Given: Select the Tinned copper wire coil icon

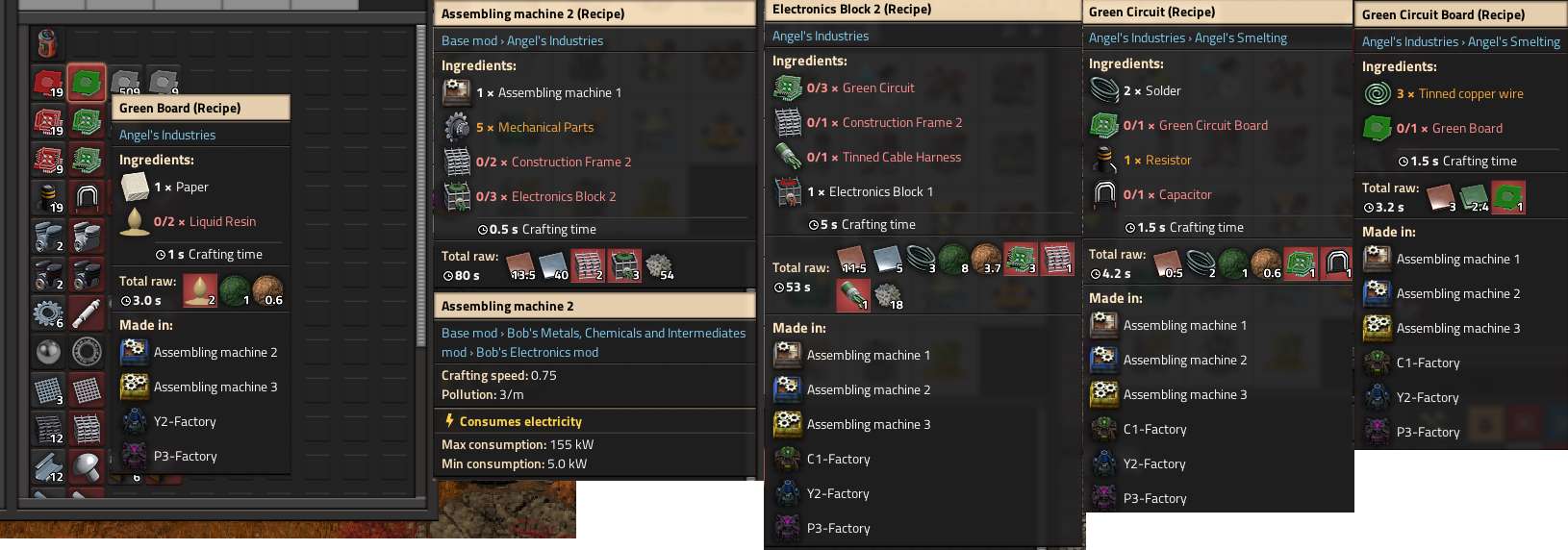Looking at the screenshot, I should (1378, 93).
